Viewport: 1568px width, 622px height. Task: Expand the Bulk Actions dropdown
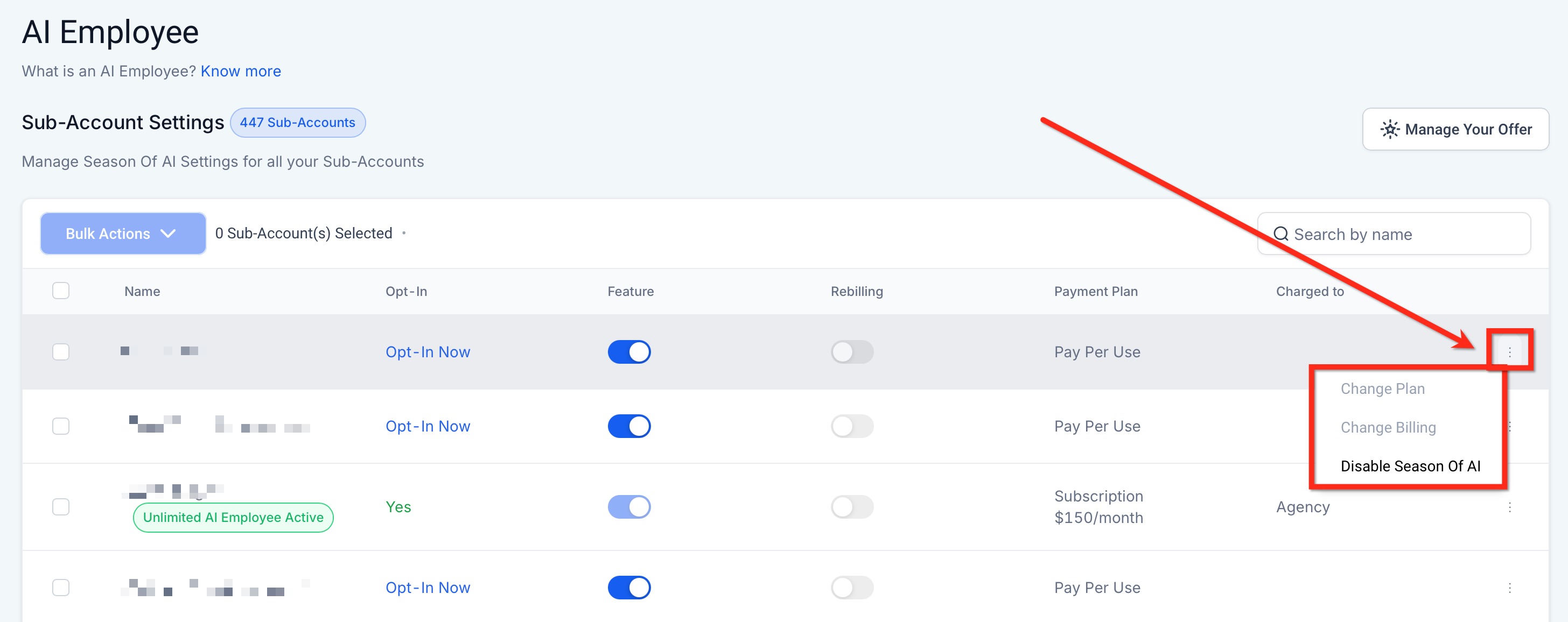click(x=122, y=234)
